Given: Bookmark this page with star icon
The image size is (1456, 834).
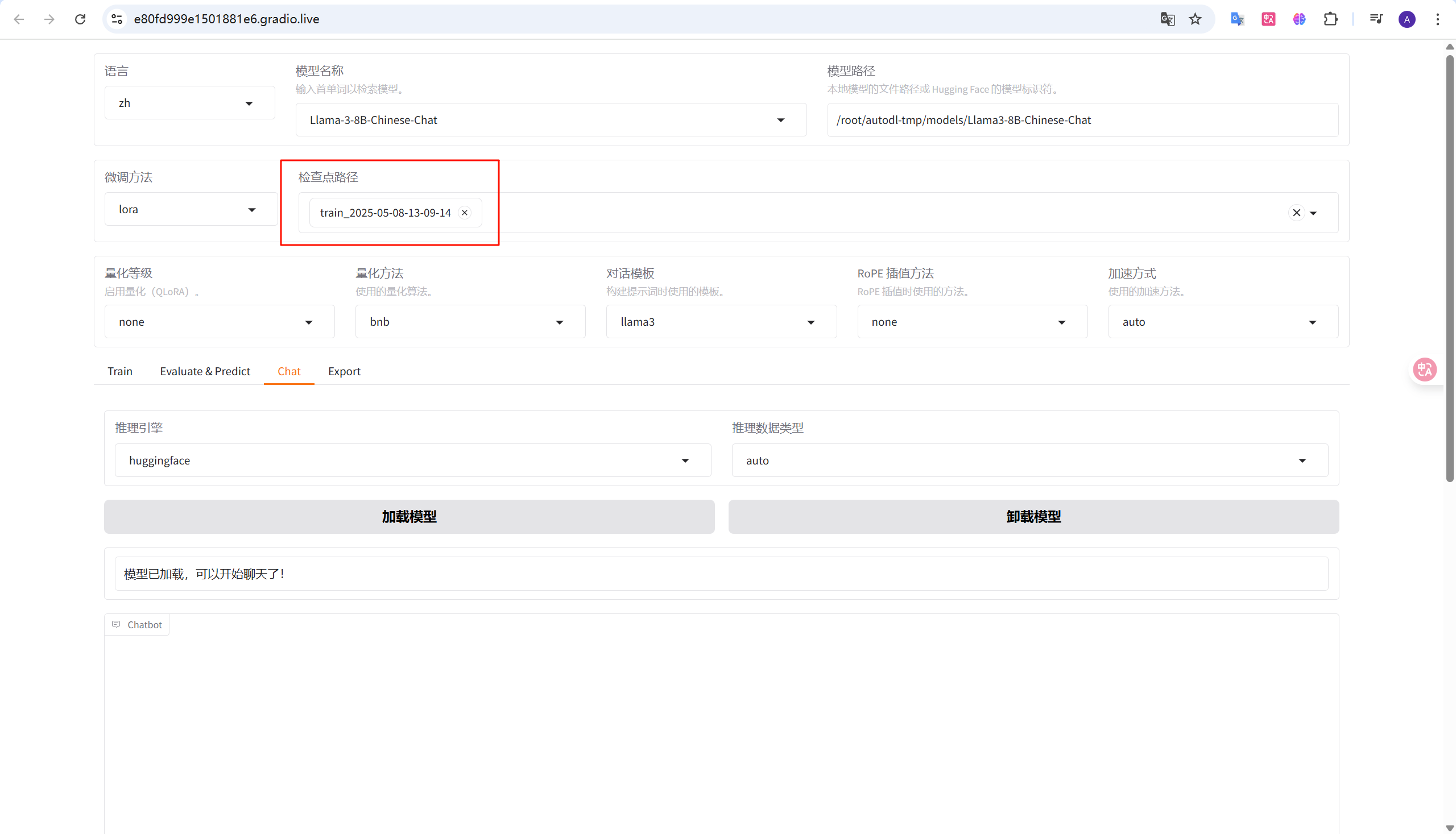Looking at the screenshot, I should coord(1195,19).
